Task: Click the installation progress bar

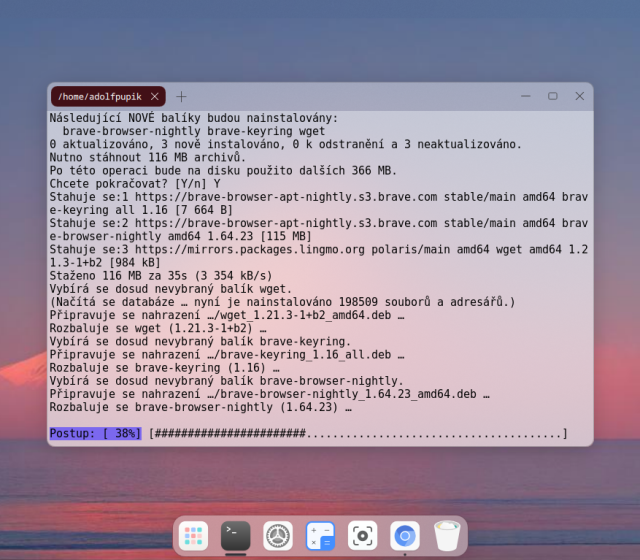Action: pyautogui.click(x=358, y=434)
